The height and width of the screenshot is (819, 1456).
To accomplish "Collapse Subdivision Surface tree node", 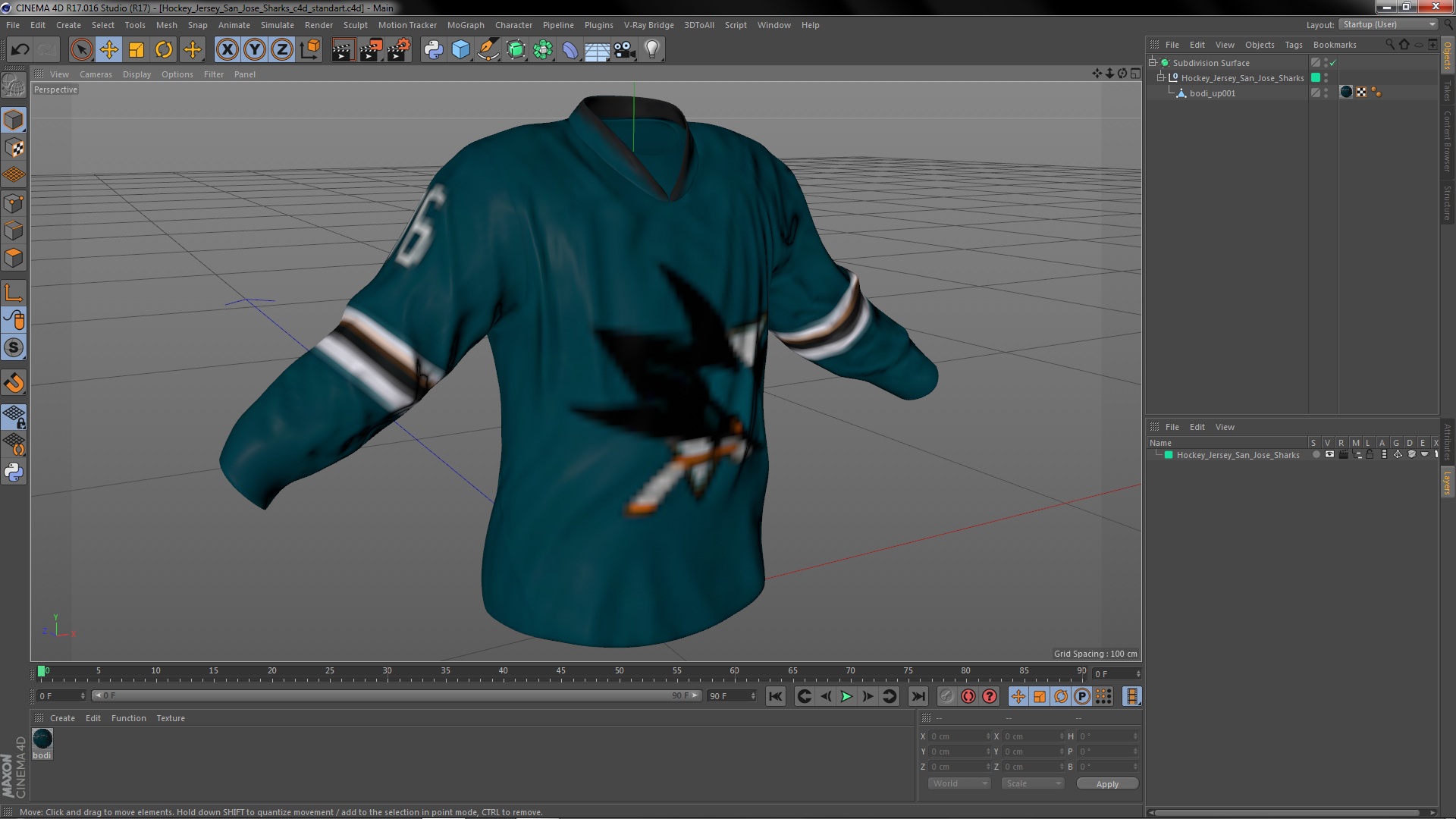I will (x=1153, y=62).
